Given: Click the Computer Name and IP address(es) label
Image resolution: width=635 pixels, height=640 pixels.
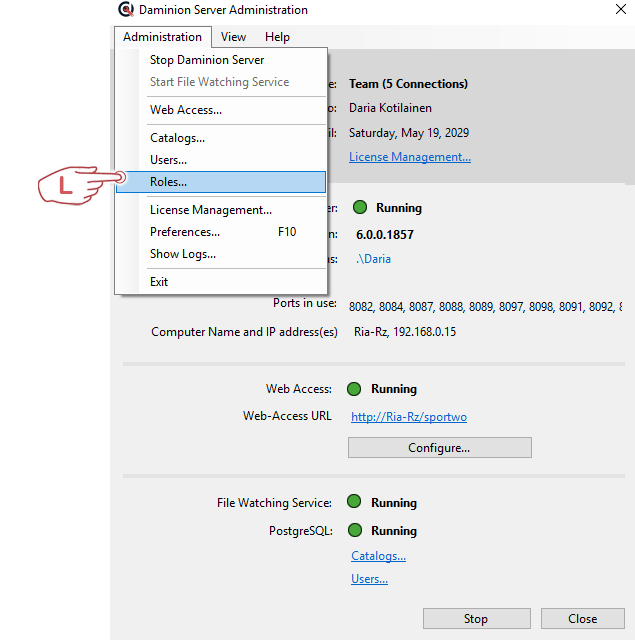Looking at the screenshot, I should click(244, 332).
